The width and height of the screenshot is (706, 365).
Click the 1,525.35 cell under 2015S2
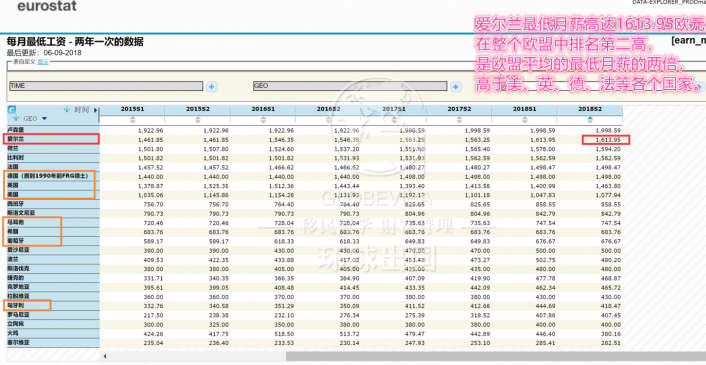click(x=216, y=185)
